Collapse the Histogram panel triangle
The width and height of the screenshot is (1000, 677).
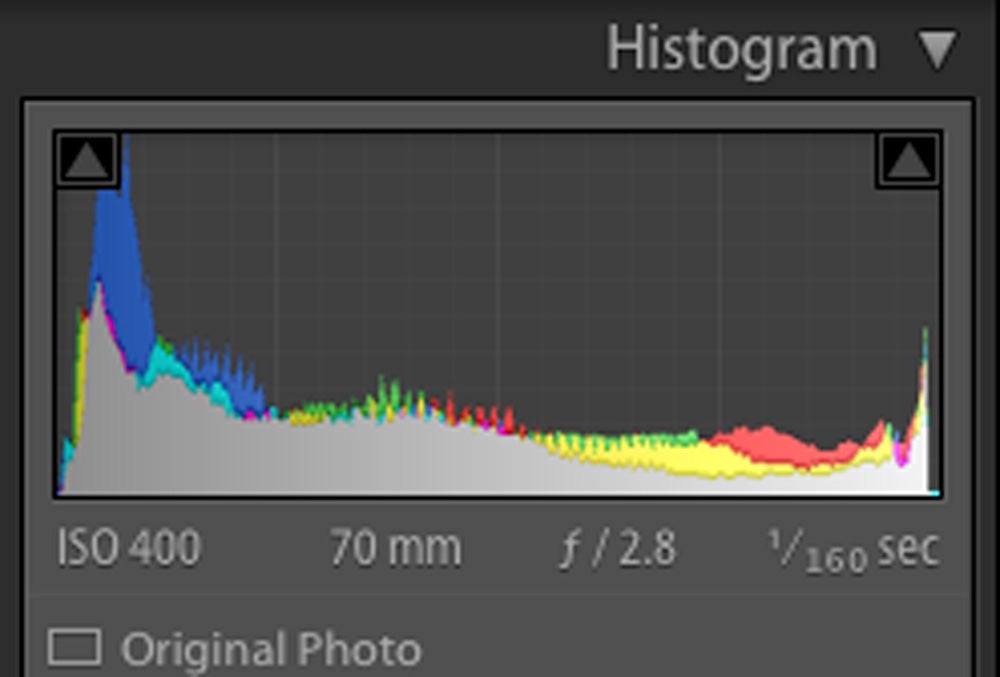937,49
